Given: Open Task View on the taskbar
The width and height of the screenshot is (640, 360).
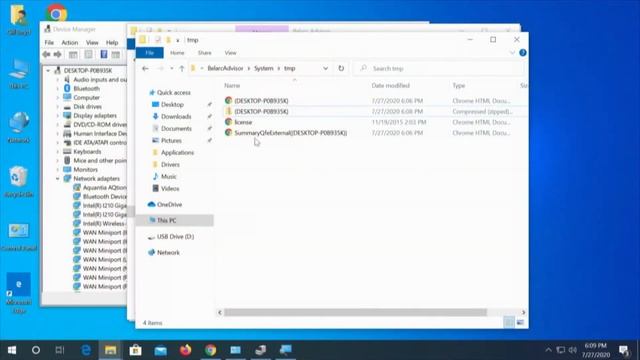Looking at the screenshot, I should 60,350.
